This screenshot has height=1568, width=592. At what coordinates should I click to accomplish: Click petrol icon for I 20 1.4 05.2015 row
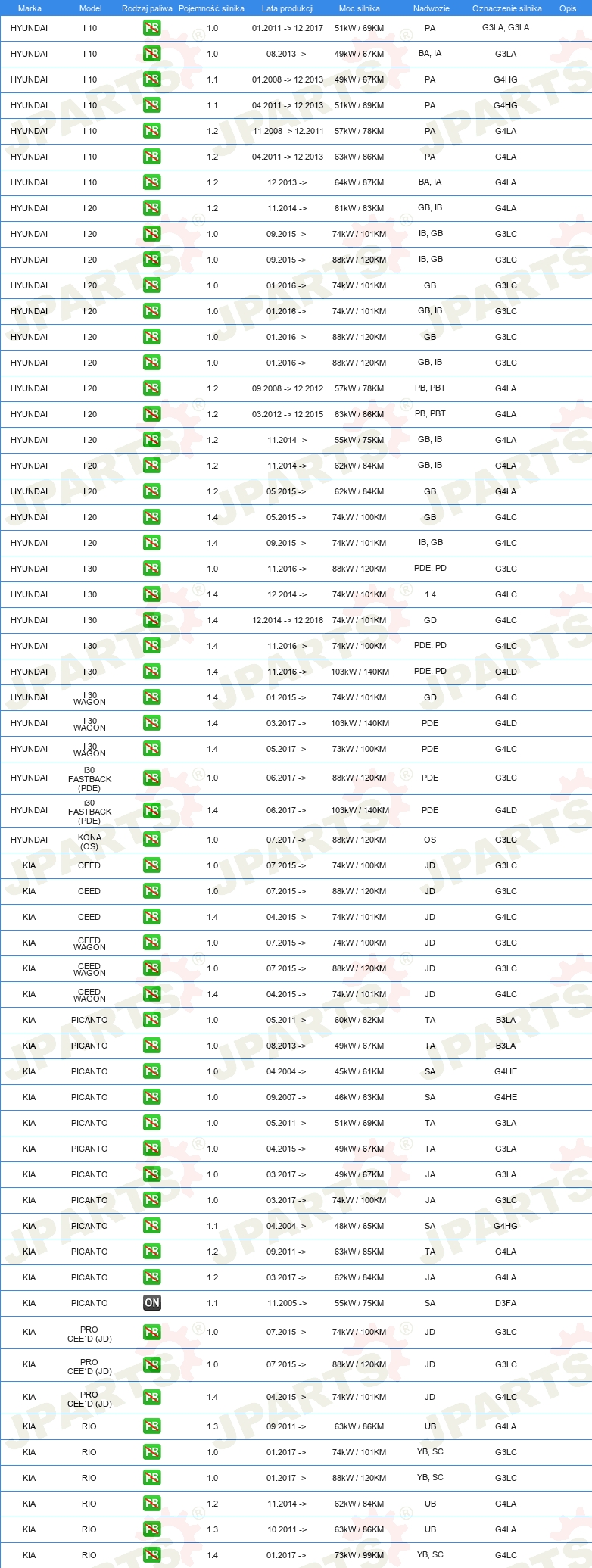pyautogui.click(x=152, y=517)
